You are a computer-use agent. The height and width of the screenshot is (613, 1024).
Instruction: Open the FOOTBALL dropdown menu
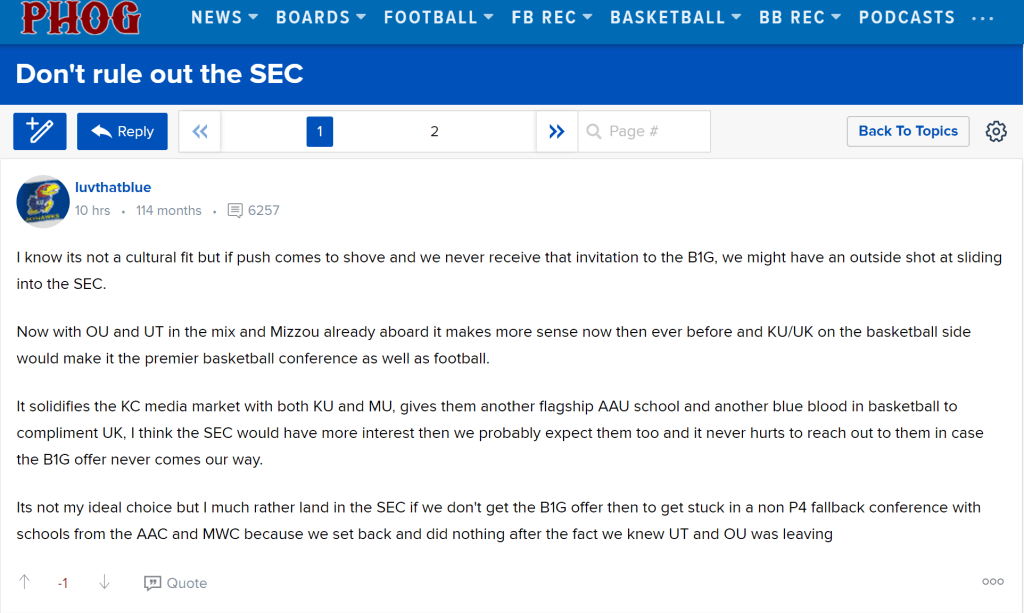click(438, 17)
